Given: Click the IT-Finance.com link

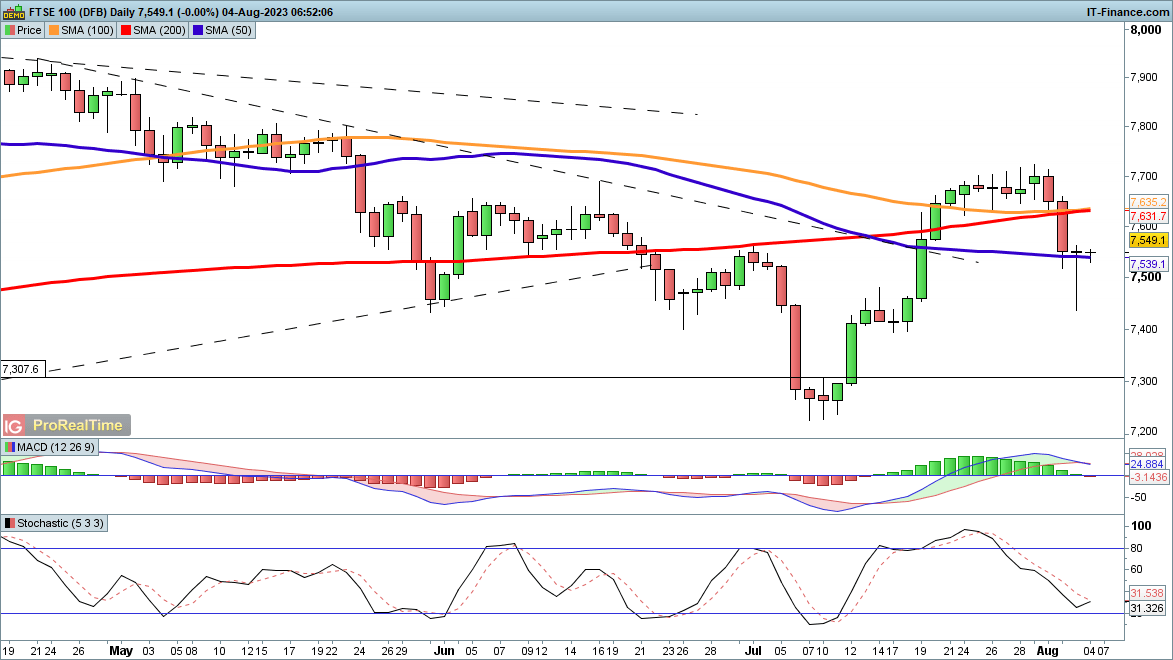Looking at the screenshot, I should (1128, 11).
